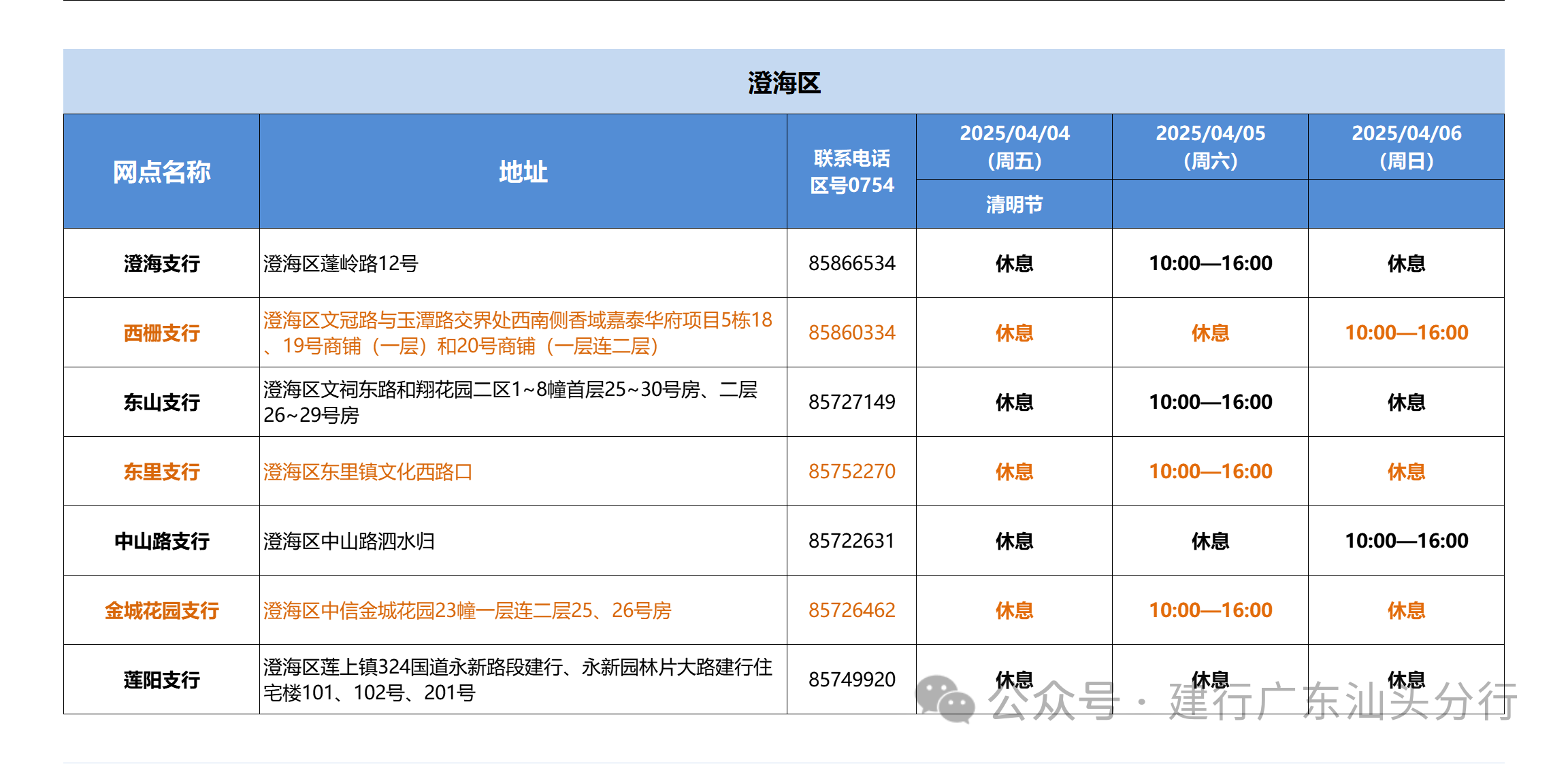Click phone number 85727149

[x=851, y=402]
